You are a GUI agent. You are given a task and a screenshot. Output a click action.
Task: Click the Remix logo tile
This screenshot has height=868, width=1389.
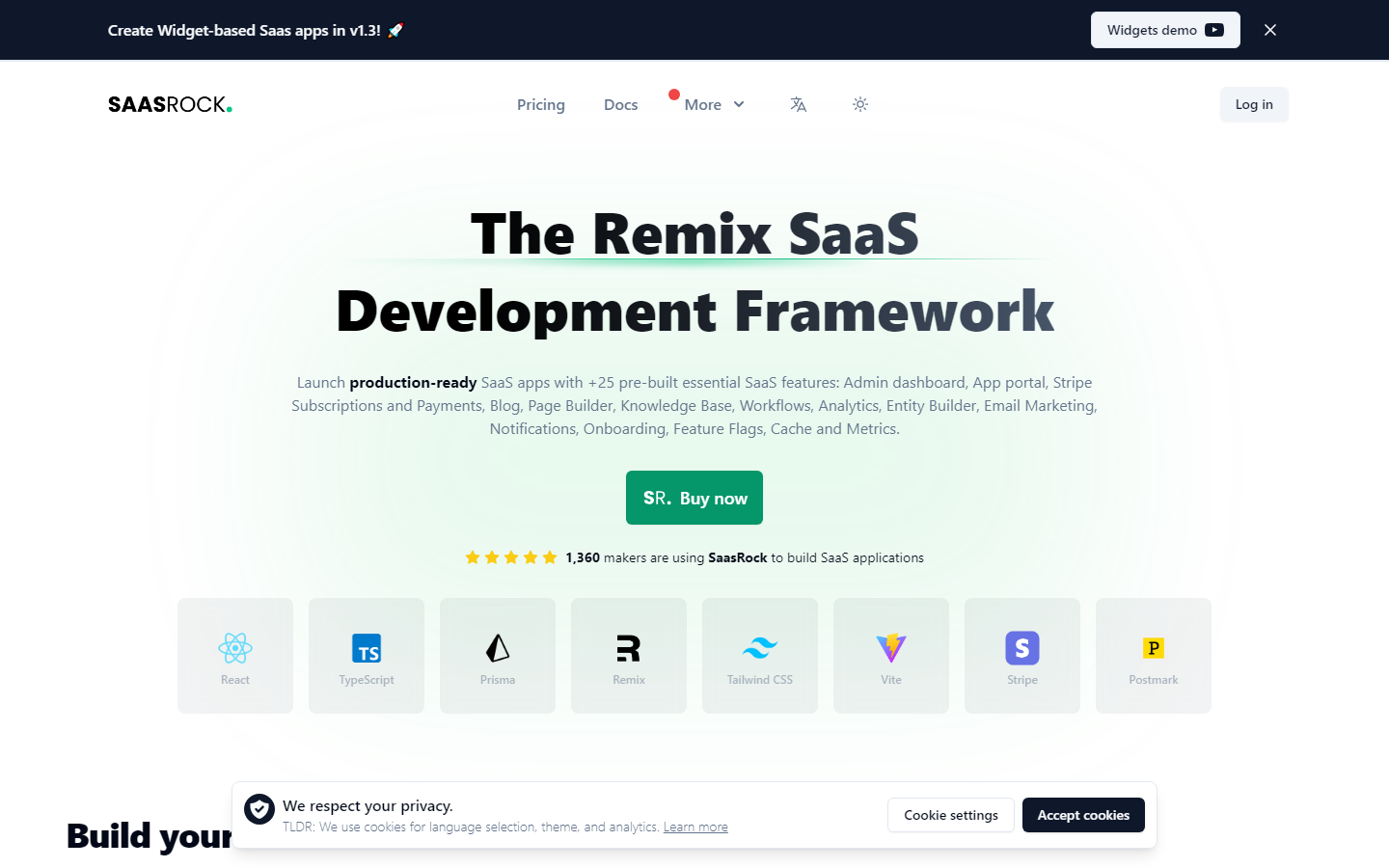click(629, 656)
